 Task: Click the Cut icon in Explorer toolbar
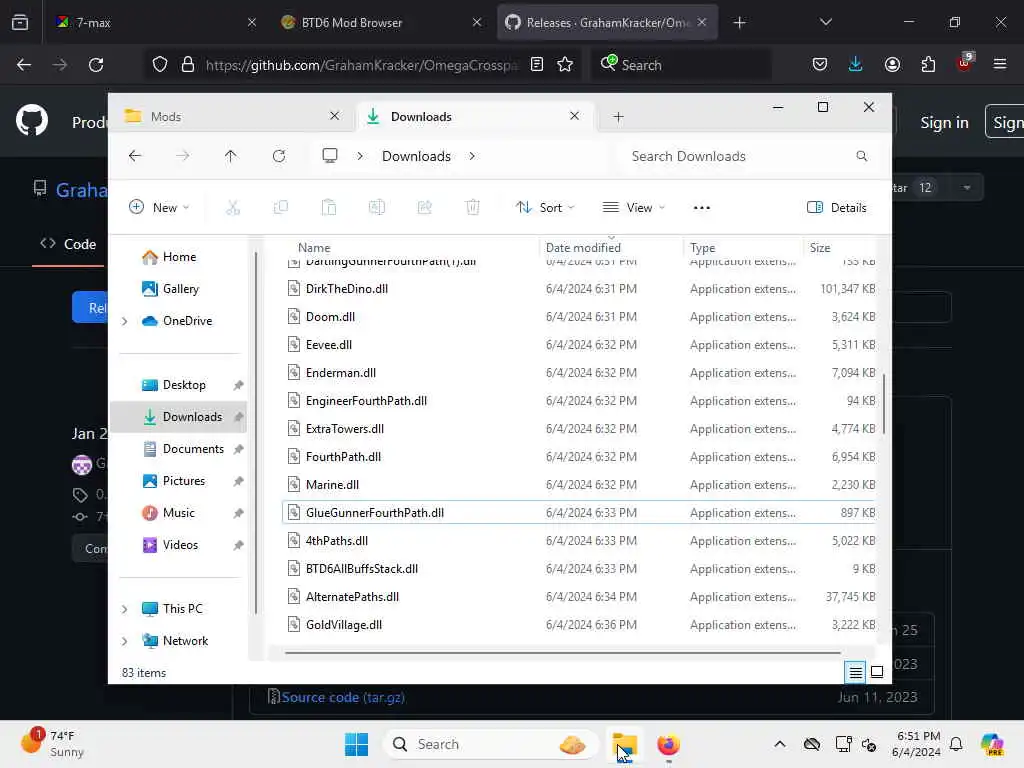click(x=232, y=208)
